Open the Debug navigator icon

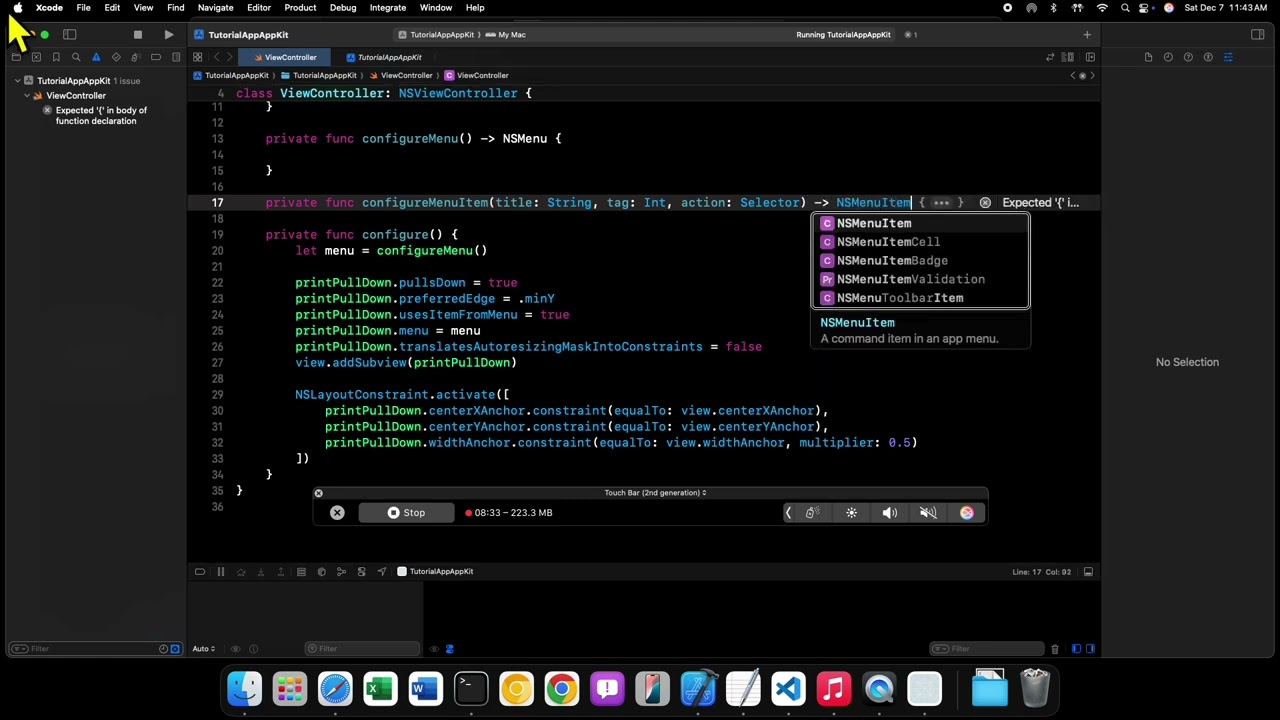click(136, 57)
